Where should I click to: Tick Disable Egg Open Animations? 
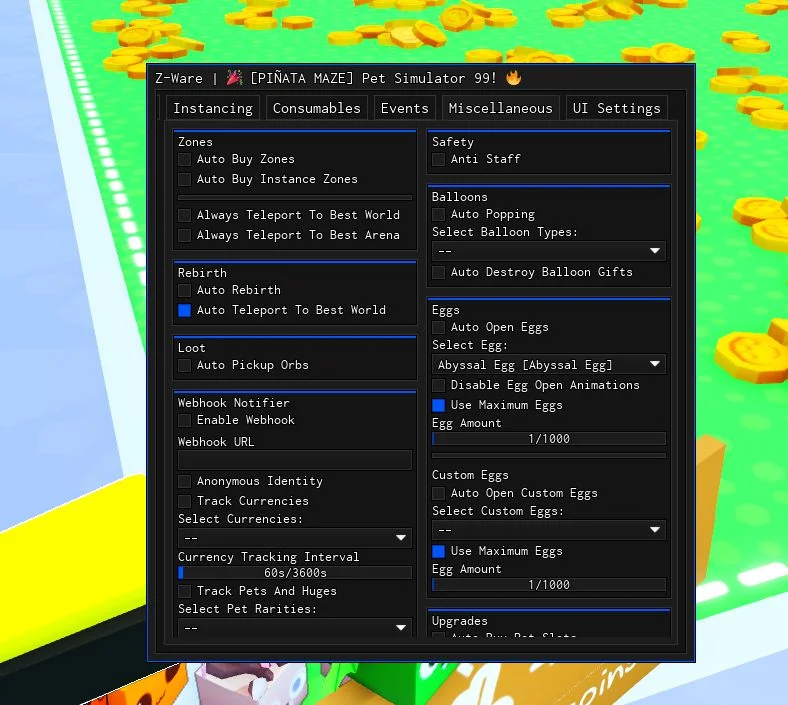(438, 385)
